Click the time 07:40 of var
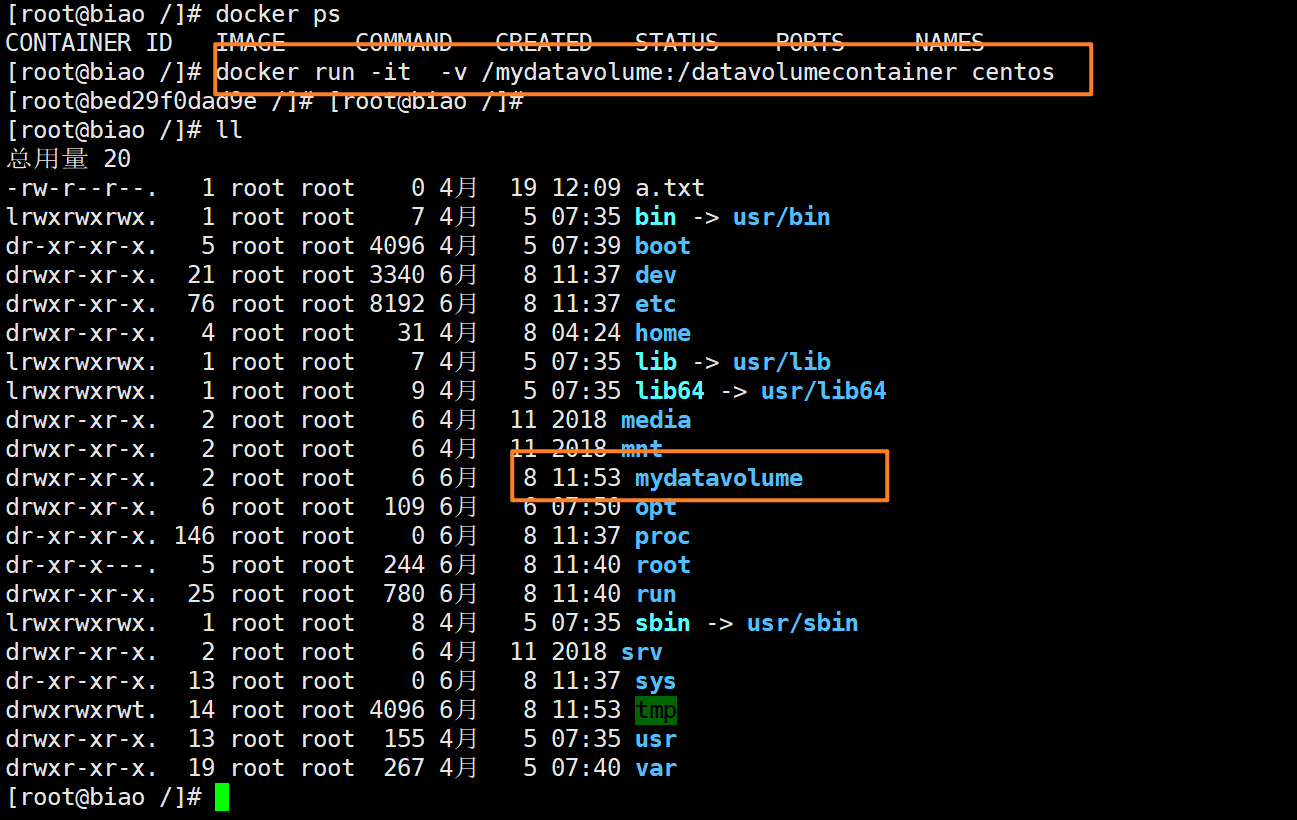The height and width of the screenshot is (820, 1297). pyautogui.click(x=586, y=768)
